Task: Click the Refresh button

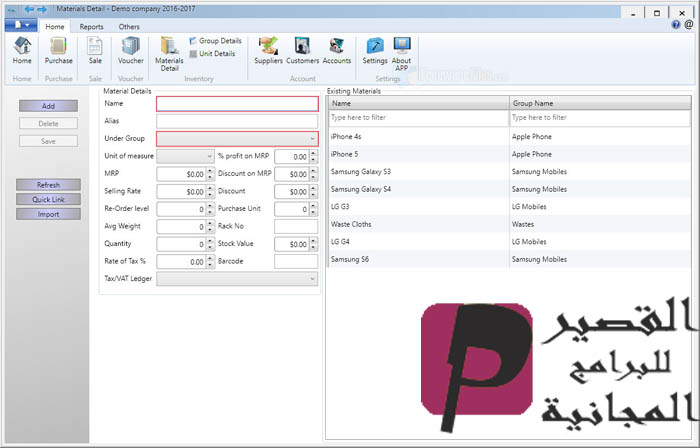Action: (48, 185)
